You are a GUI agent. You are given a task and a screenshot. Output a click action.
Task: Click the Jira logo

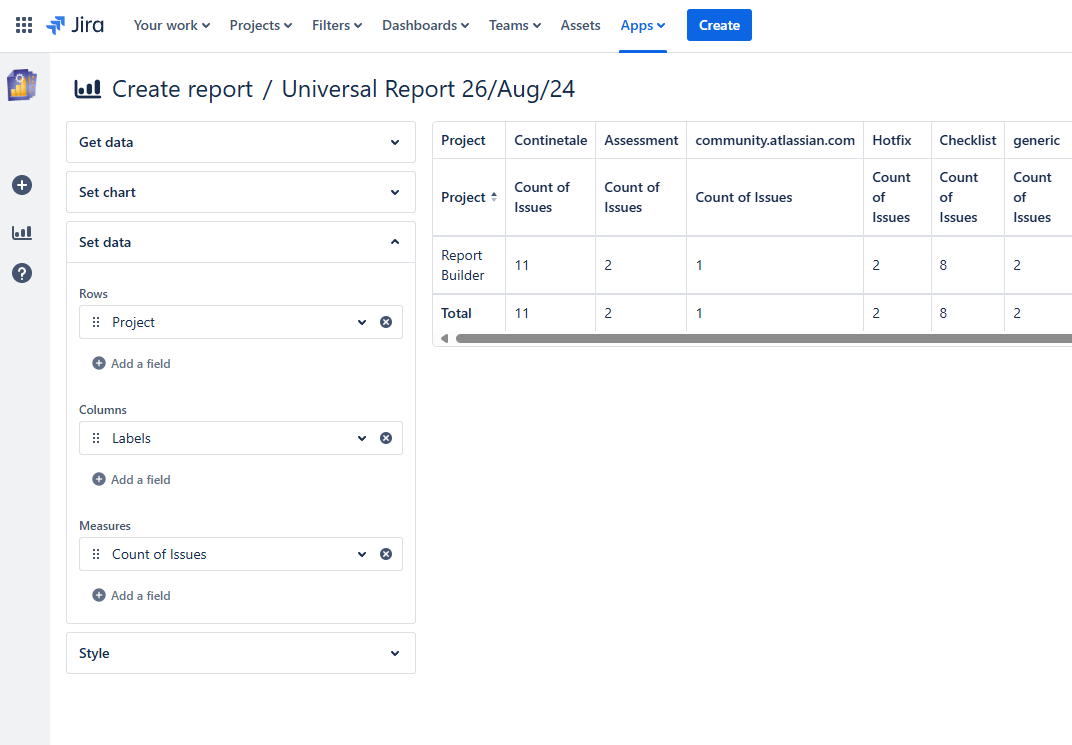75,25
